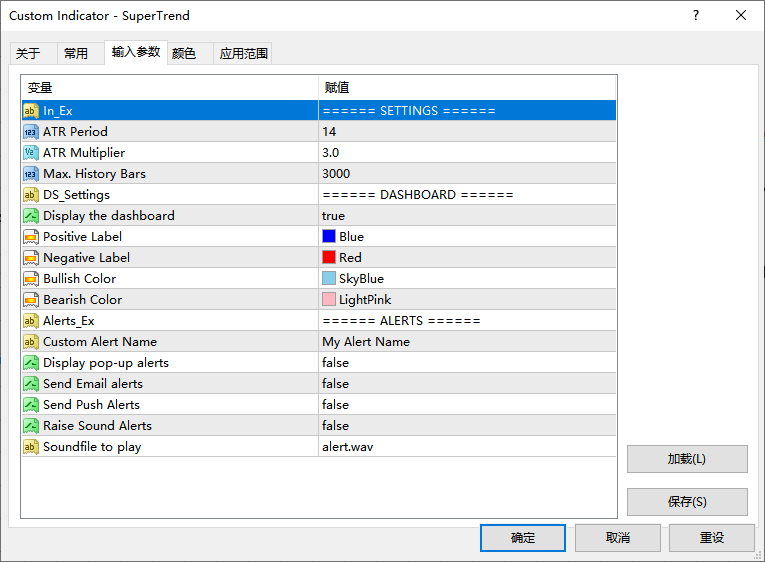The width and height of the screenshot is (765, 562).
Task: Close the SuperTrend indicator dialog
Action: pos(741,16)
